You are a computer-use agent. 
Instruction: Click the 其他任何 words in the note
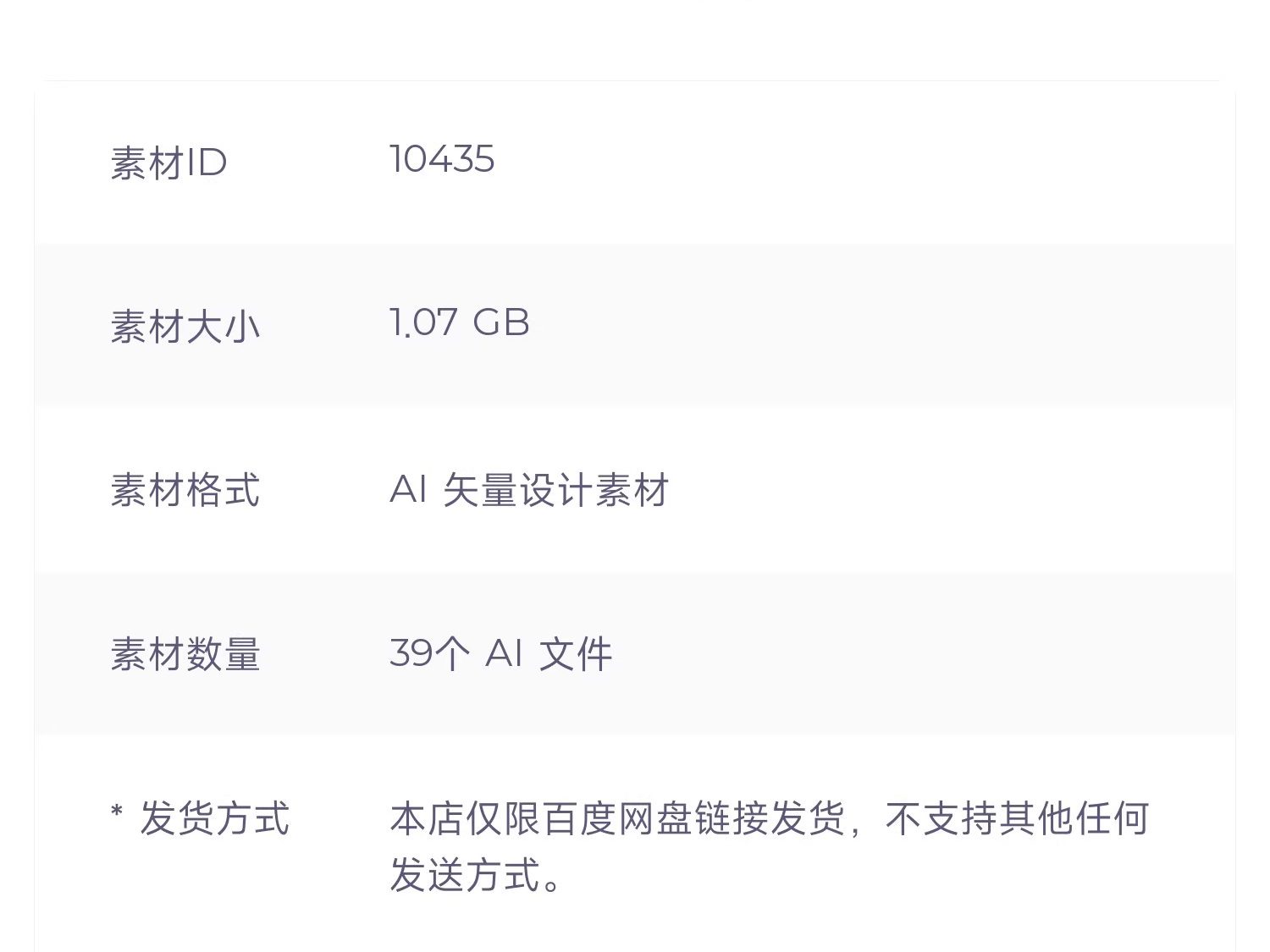click(1074, 819)
